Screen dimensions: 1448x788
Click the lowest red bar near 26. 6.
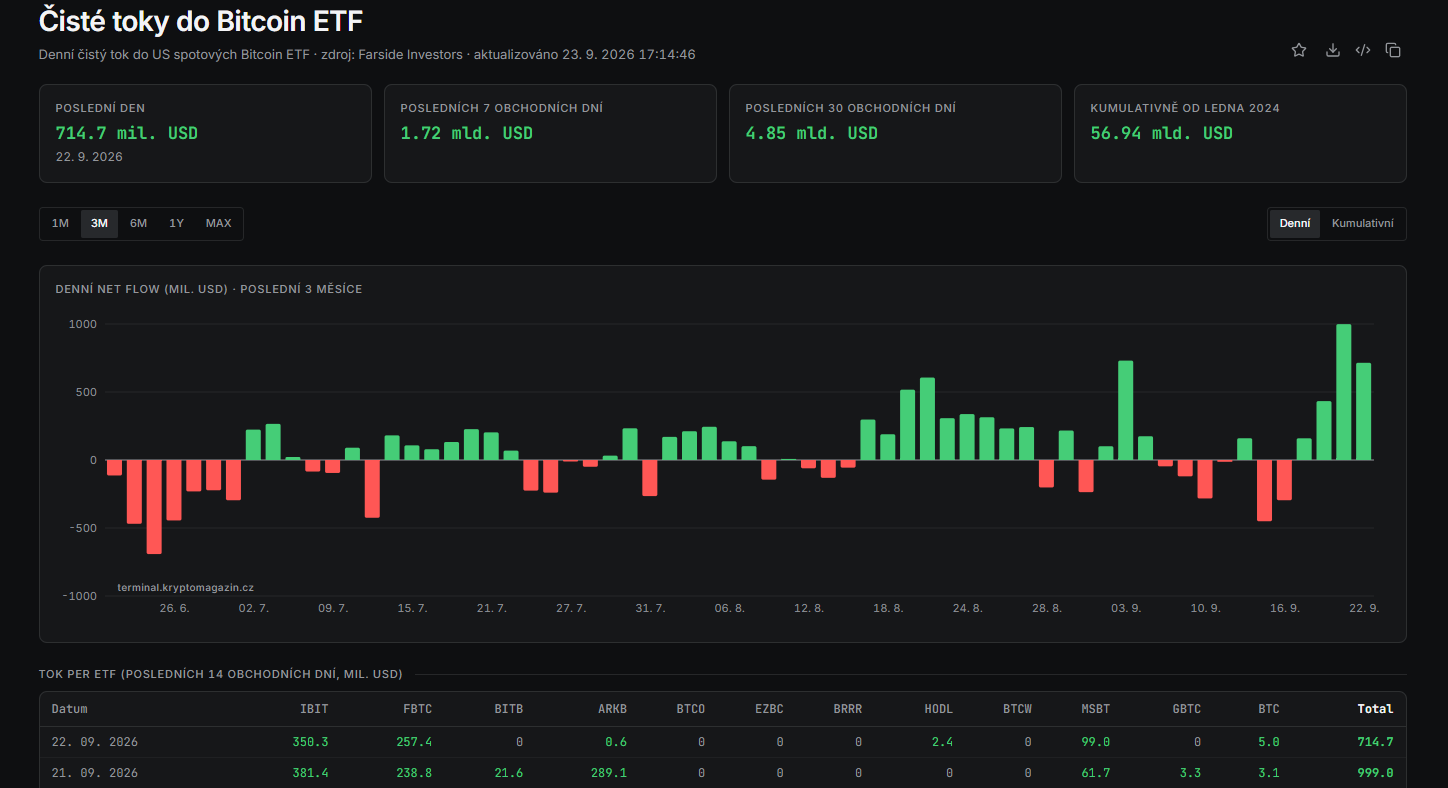[x=154, y=506]
